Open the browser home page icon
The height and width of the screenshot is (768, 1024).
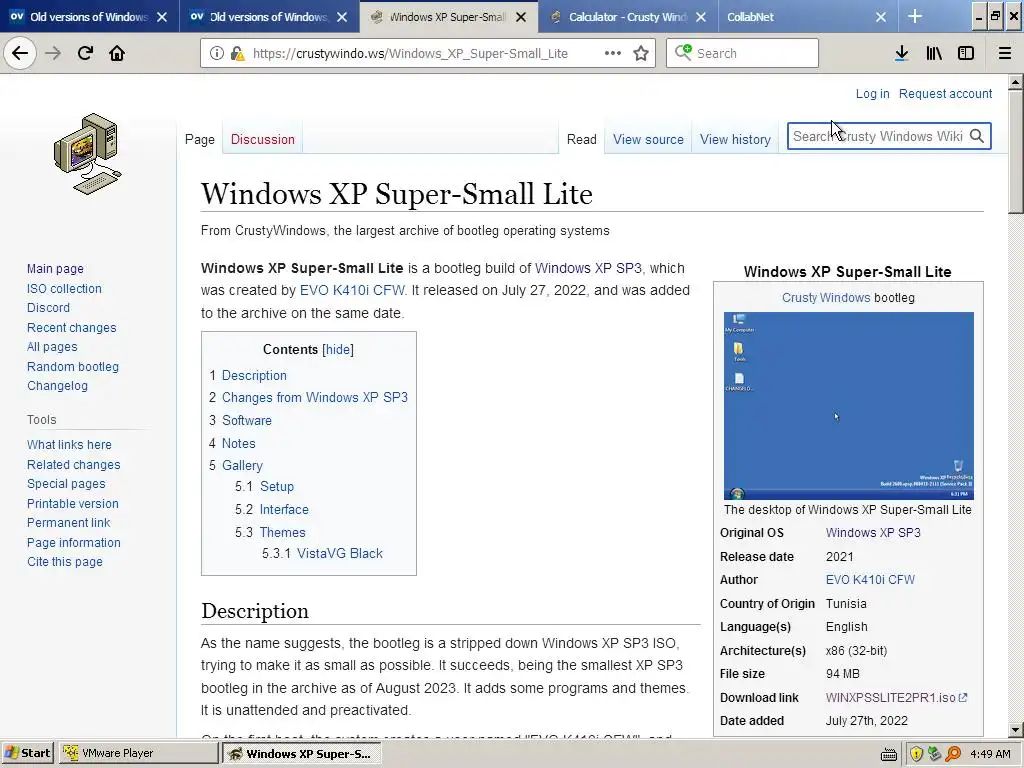[117, 53]
